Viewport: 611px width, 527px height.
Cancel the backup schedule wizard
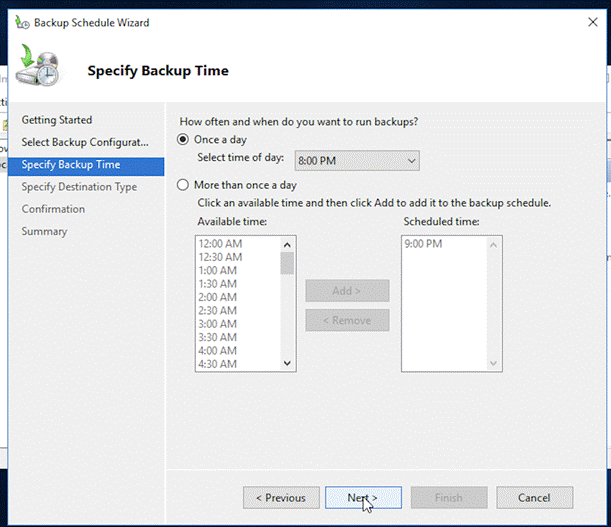click(534, 497)
